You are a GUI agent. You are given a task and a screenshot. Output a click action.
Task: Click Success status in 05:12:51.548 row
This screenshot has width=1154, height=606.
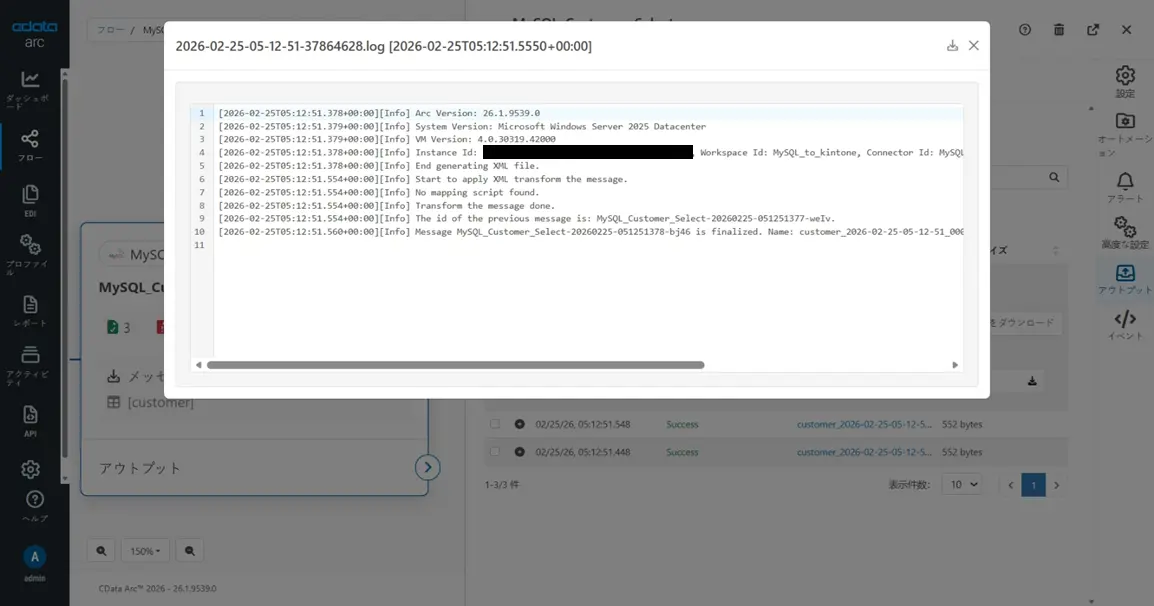682,424
